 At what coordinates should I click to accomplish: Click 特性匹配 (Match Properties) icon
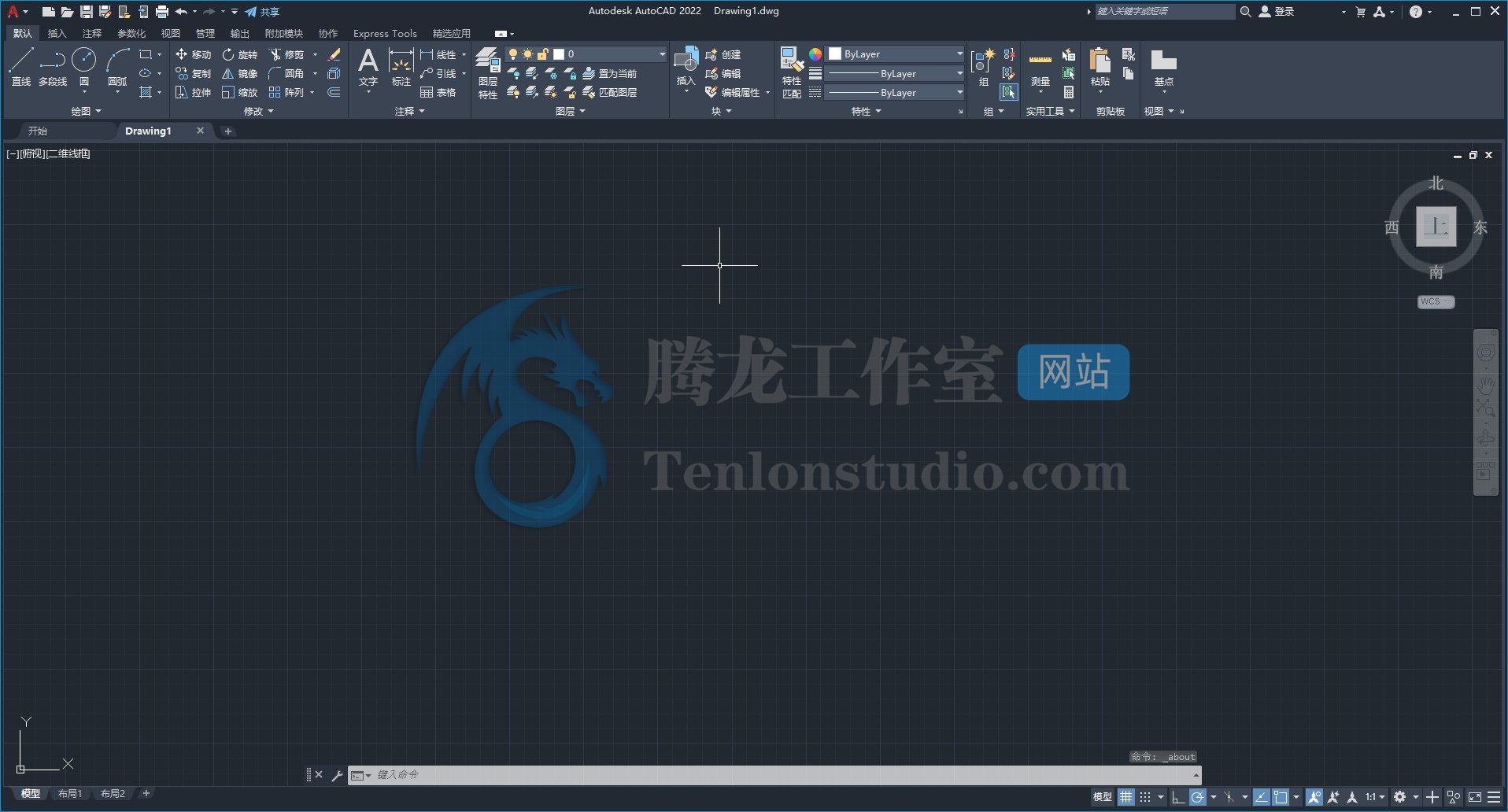[x=792, y=72]
